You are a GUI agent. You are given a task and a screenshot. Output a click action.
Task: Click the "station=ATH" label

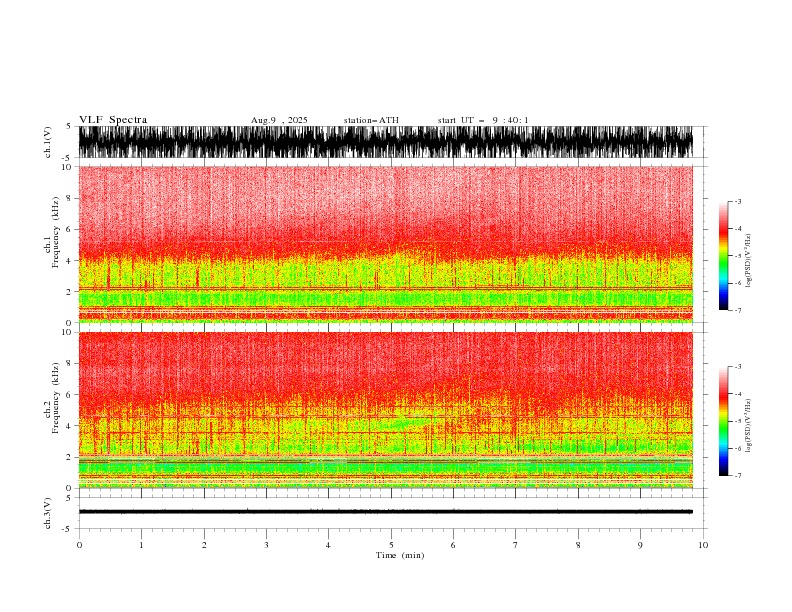[x=371, y=120]
